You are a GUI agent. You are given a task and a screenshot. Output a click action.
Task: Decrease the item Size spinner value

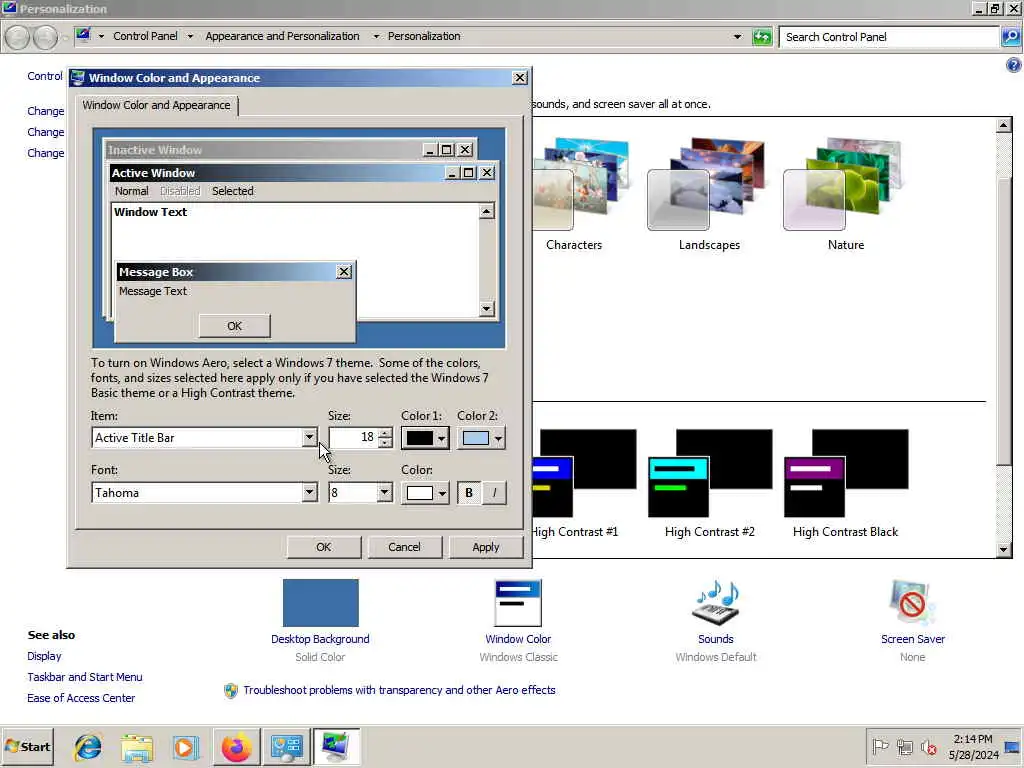(385, 443)
